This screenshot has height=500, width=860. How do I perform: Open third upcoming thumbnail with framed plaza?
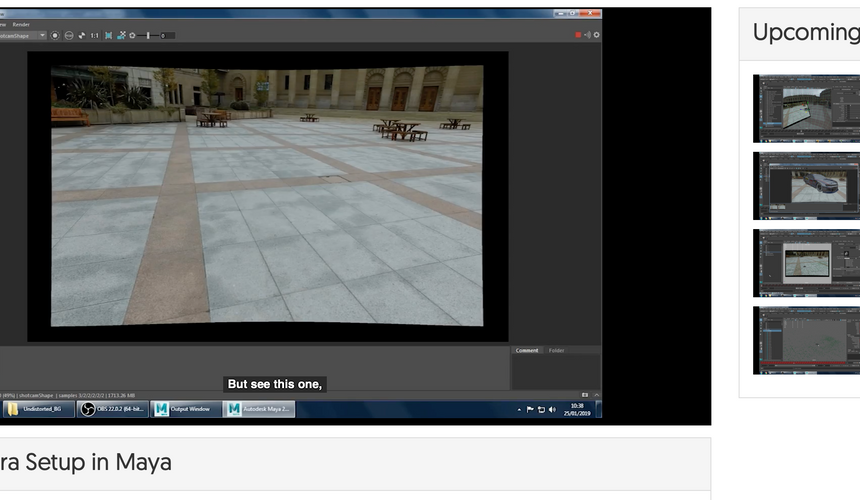(x=806, y=263)
